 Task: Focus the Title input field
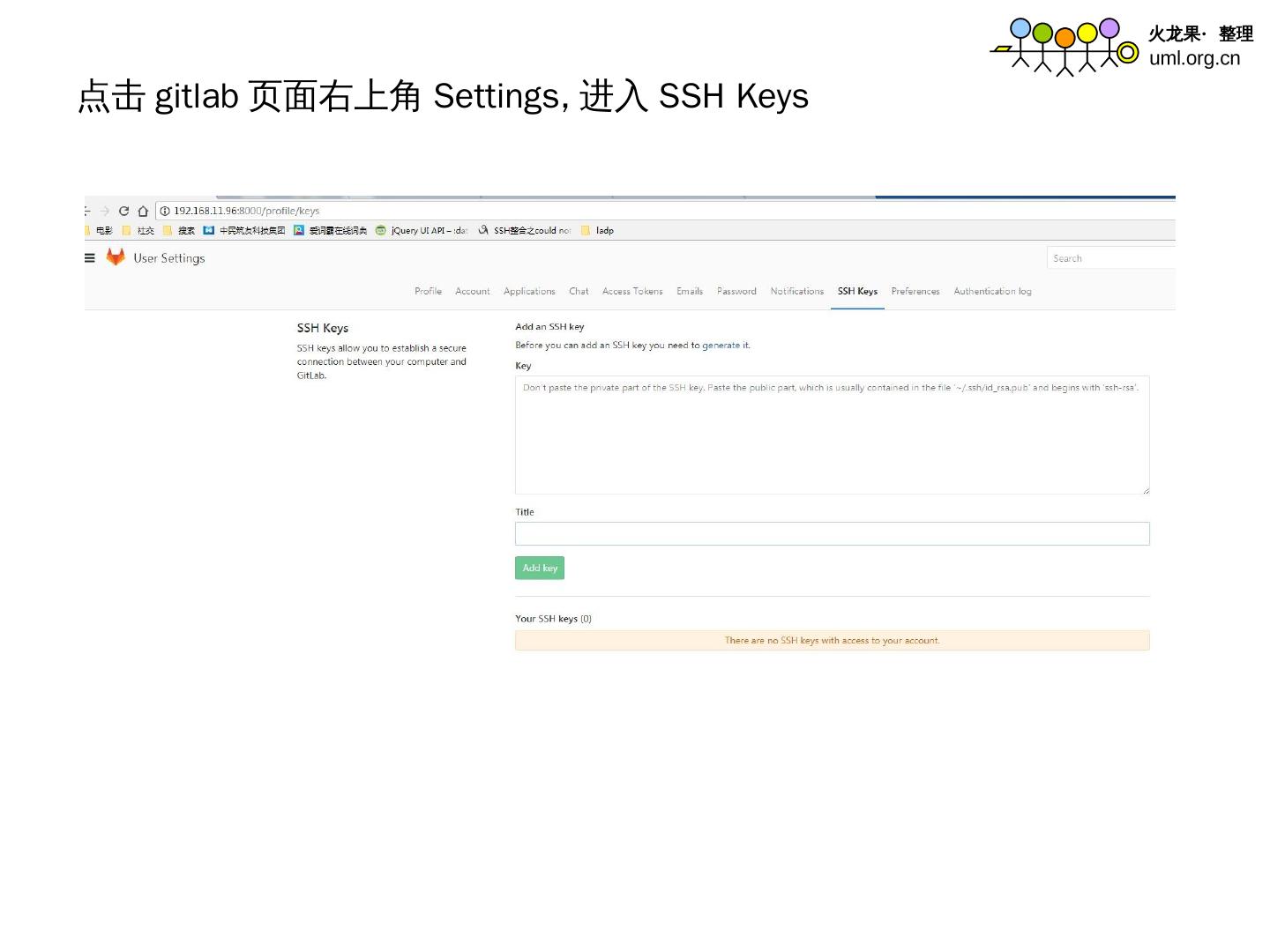(x=832, y=534)
